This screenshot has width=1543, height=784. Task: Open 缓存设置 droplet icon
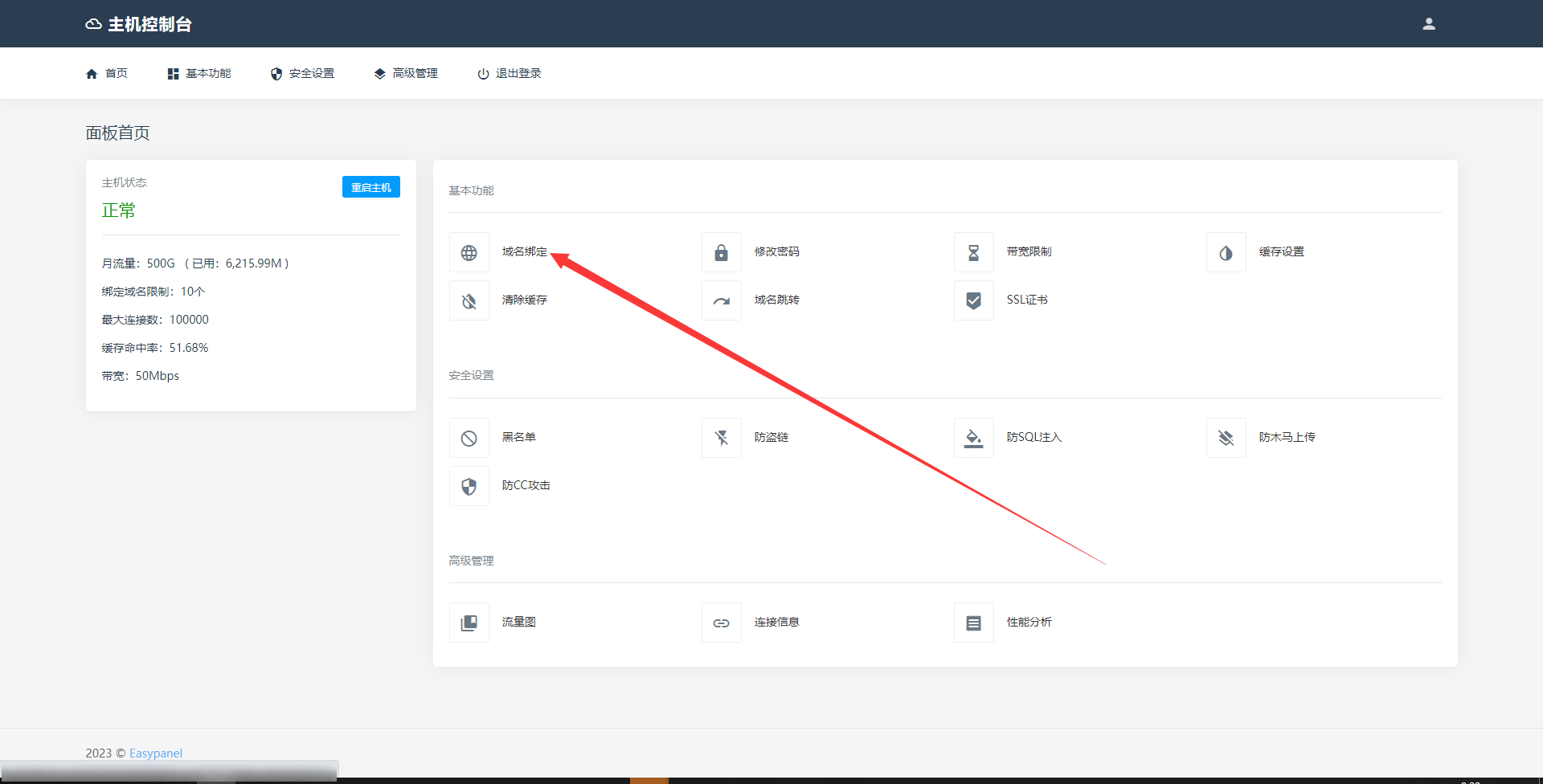1226,253
